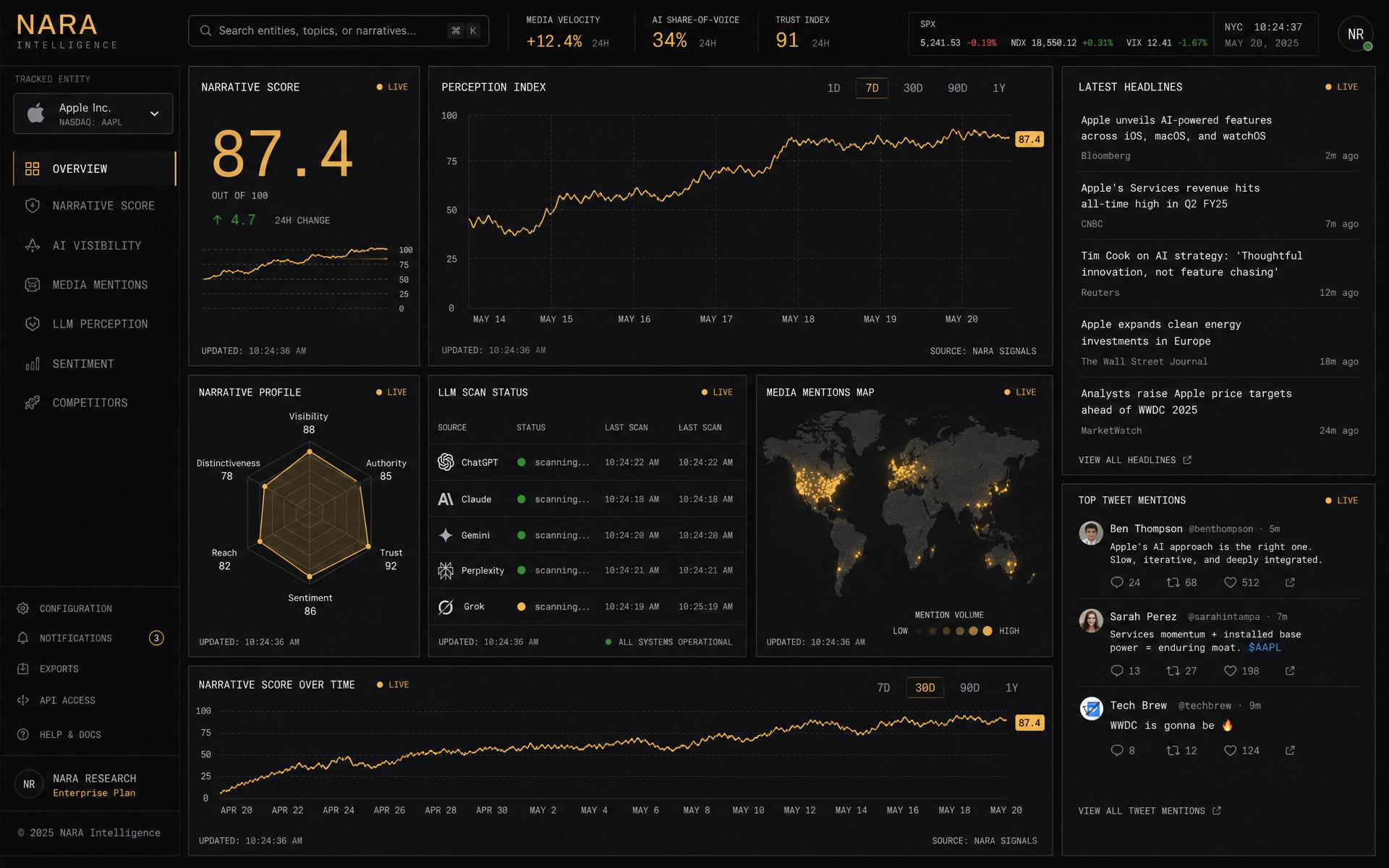Open the Overview grid icon
This screenshot has width=1389, height=868.
(x=32, y=169)
